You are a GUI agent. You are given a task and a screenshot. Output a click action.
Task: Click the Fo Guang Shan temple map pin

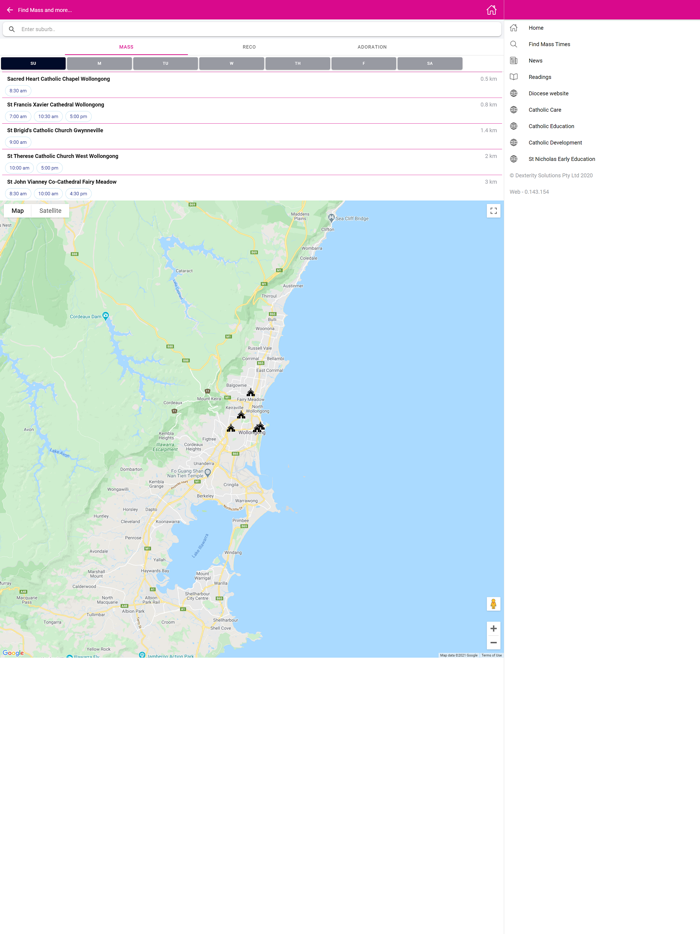[208, 472]
